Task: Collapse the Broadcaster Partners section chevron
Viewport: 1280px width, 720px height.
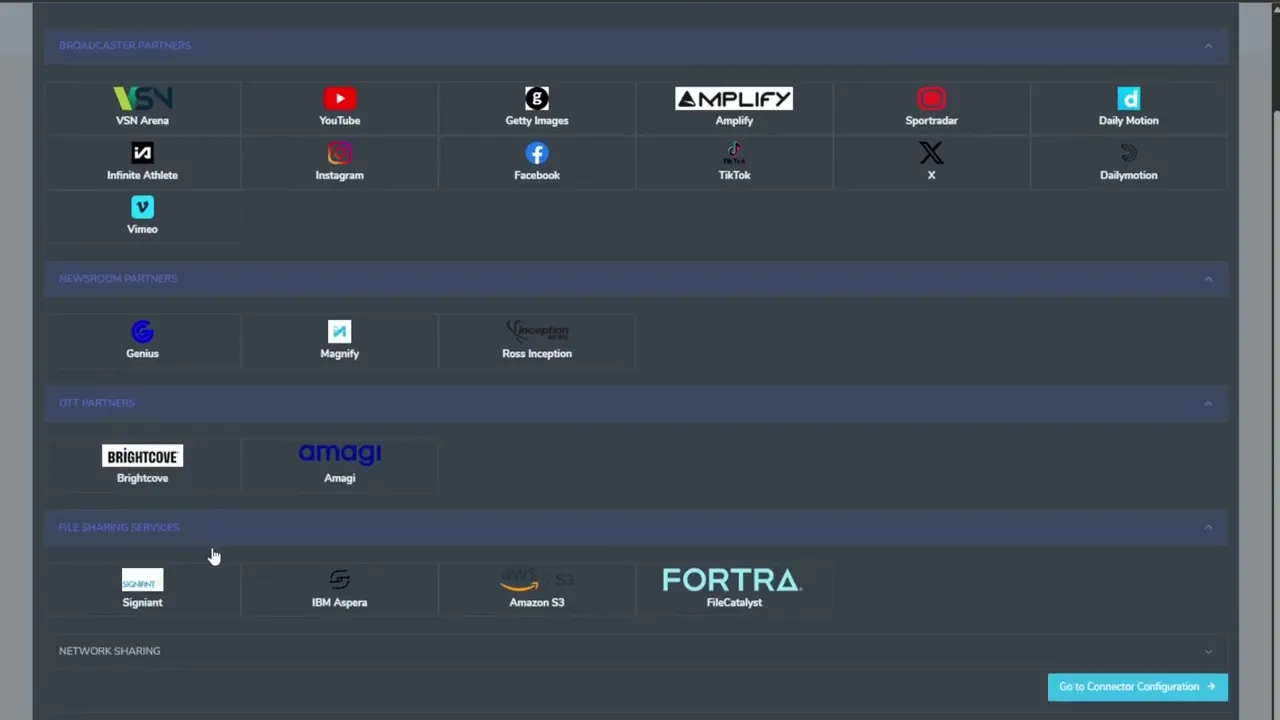Action: [1208, 46]
